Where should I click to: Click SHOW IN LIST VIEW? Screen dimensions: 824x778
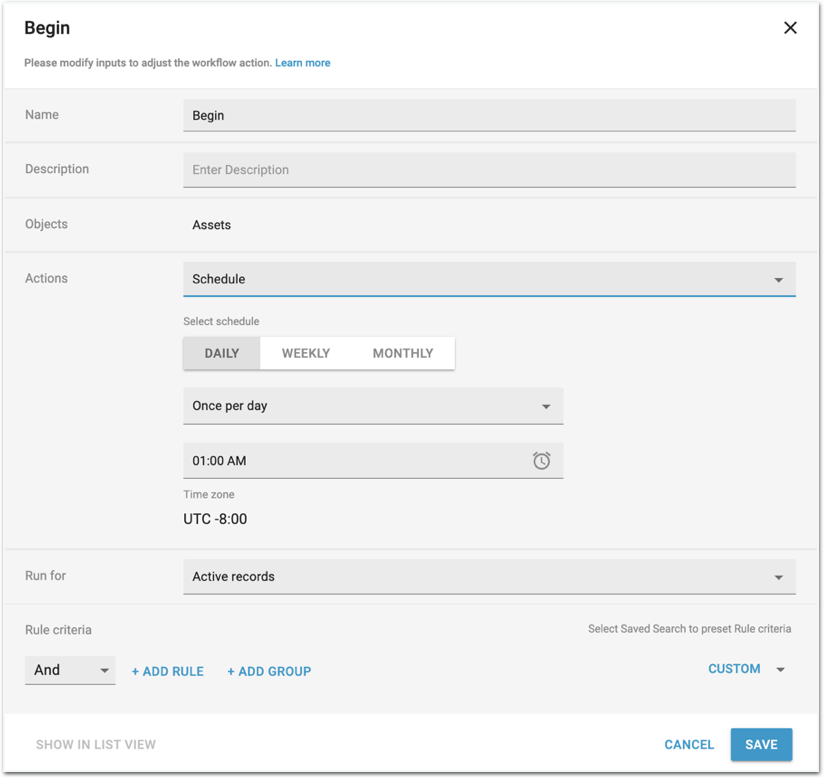coord(96,744)
